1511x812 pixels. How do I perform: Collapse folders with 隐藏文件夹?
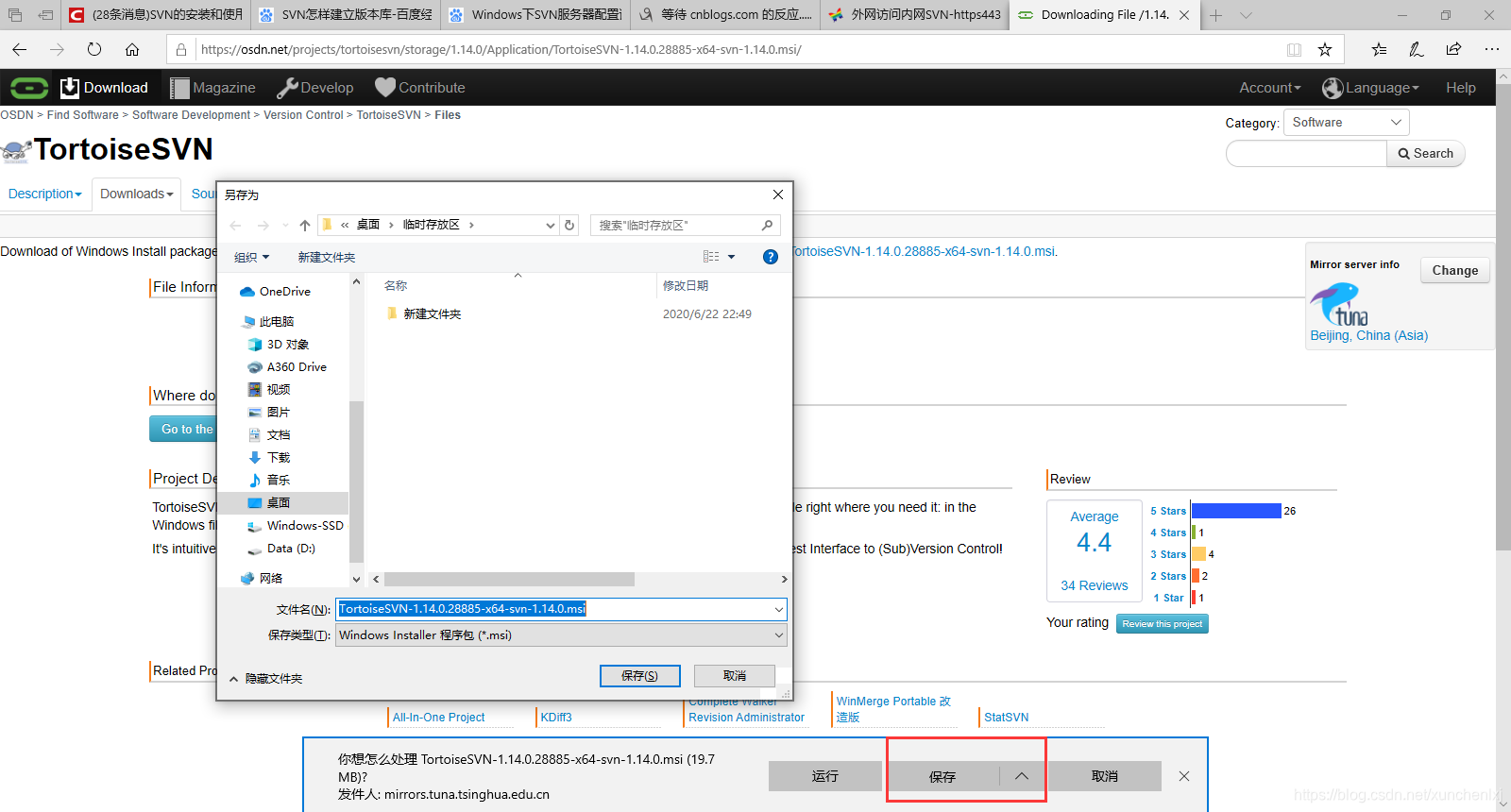click(265, 679)
